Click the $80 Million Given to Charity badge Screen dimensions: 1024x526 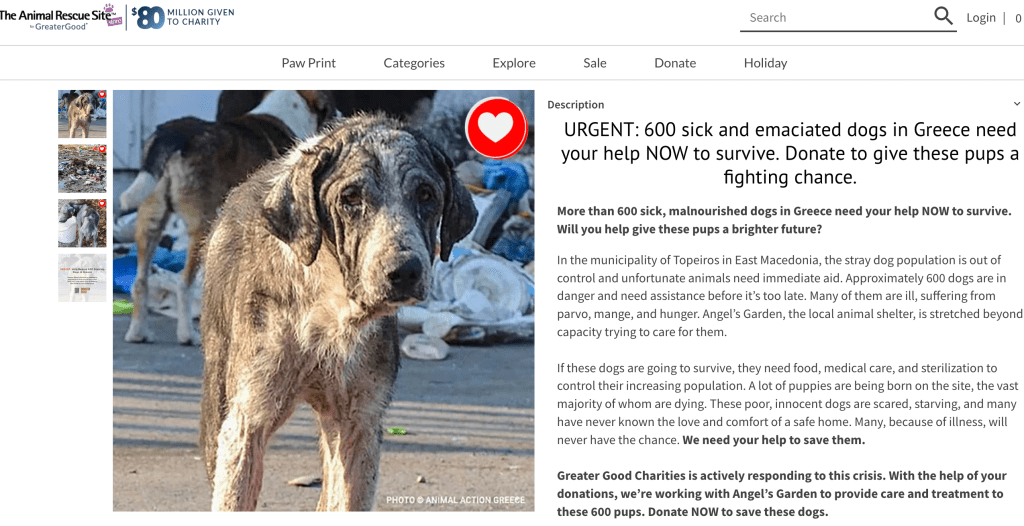click(183, 18)
